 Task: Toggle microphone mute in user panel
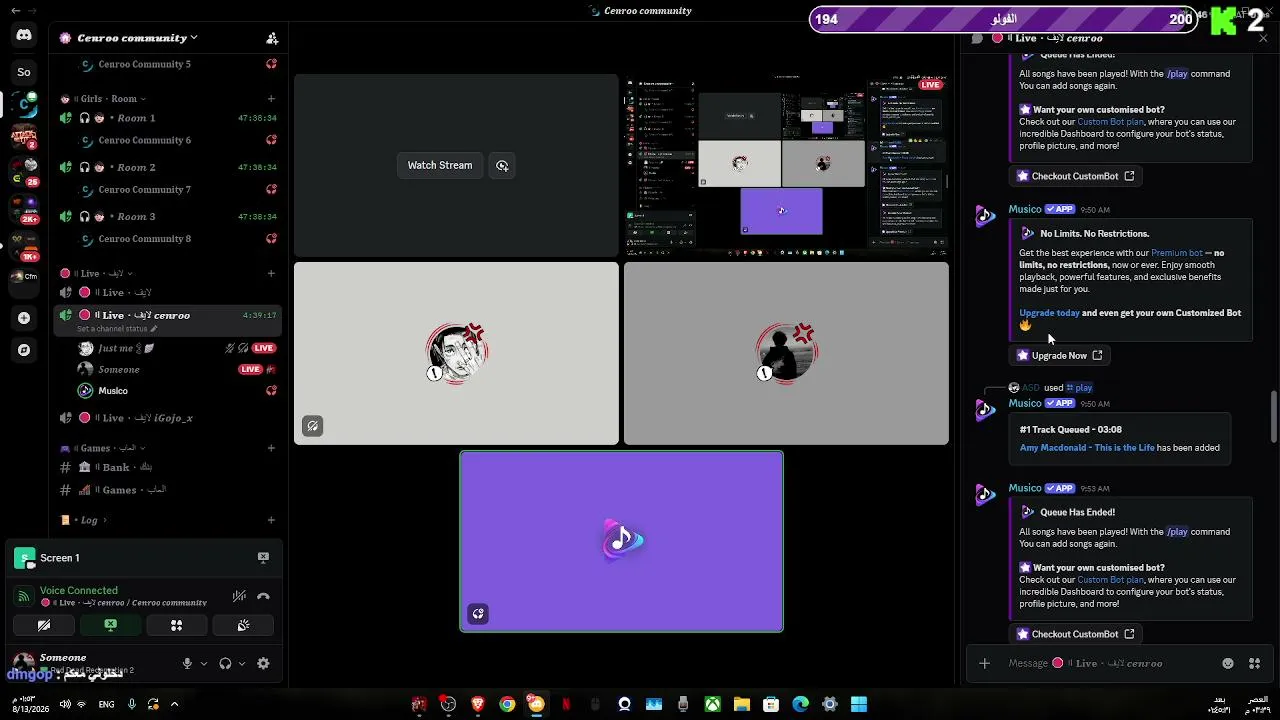(187, 663)
